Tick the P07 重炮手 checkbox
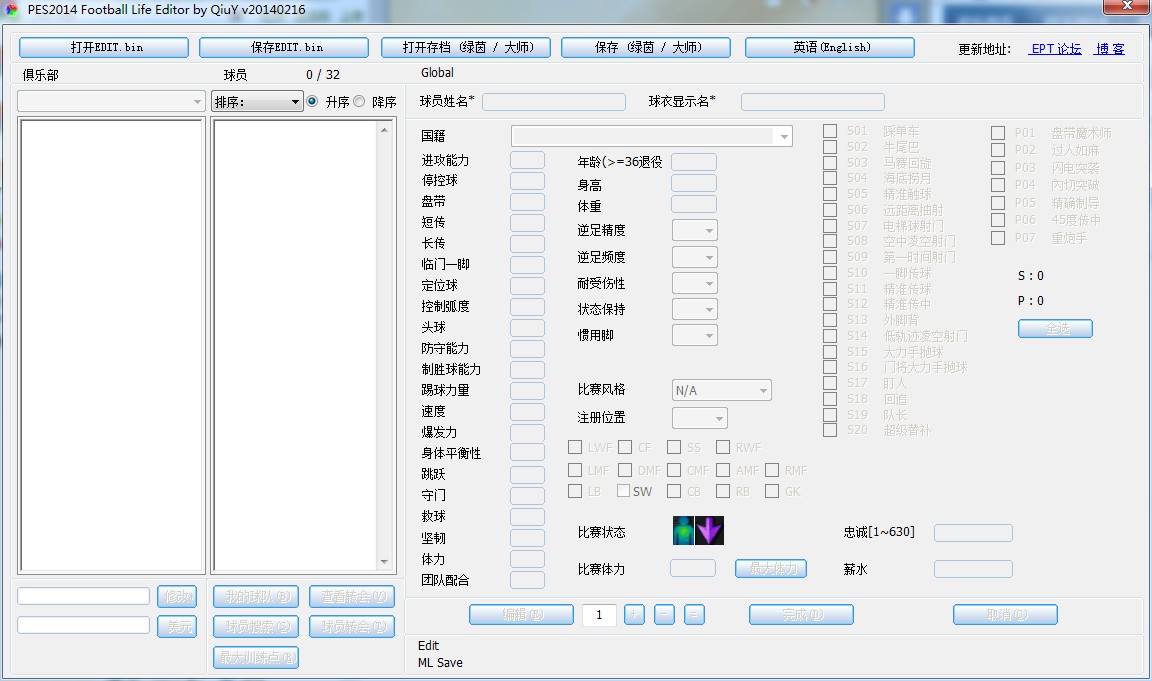 coord(998,238)
